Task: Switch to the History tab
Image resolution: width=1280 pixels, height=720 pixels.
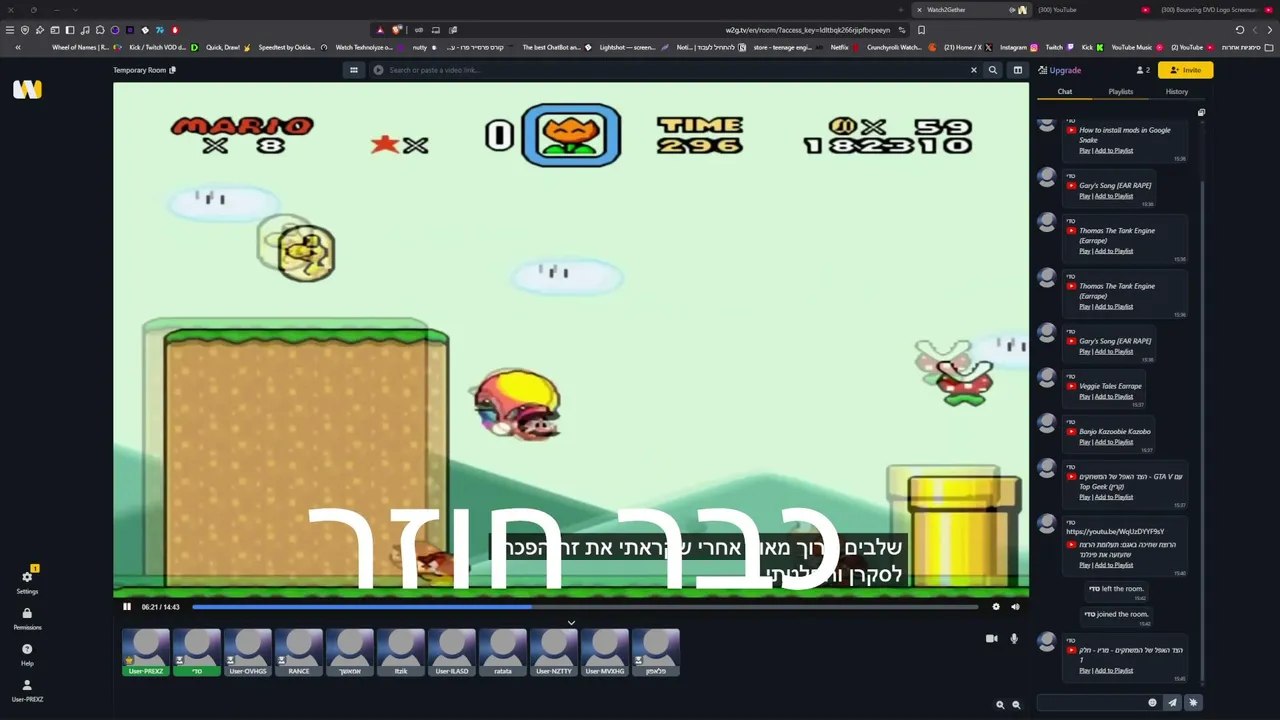Action: [x=1177, y=92]
